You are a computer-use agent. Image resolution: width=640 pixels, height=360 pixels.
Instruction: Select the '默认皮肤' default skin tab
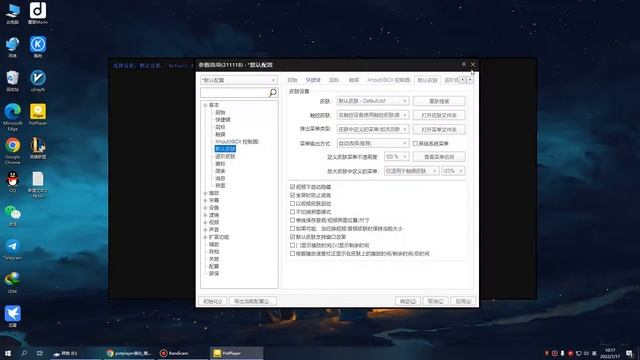[x=427, y=80]
